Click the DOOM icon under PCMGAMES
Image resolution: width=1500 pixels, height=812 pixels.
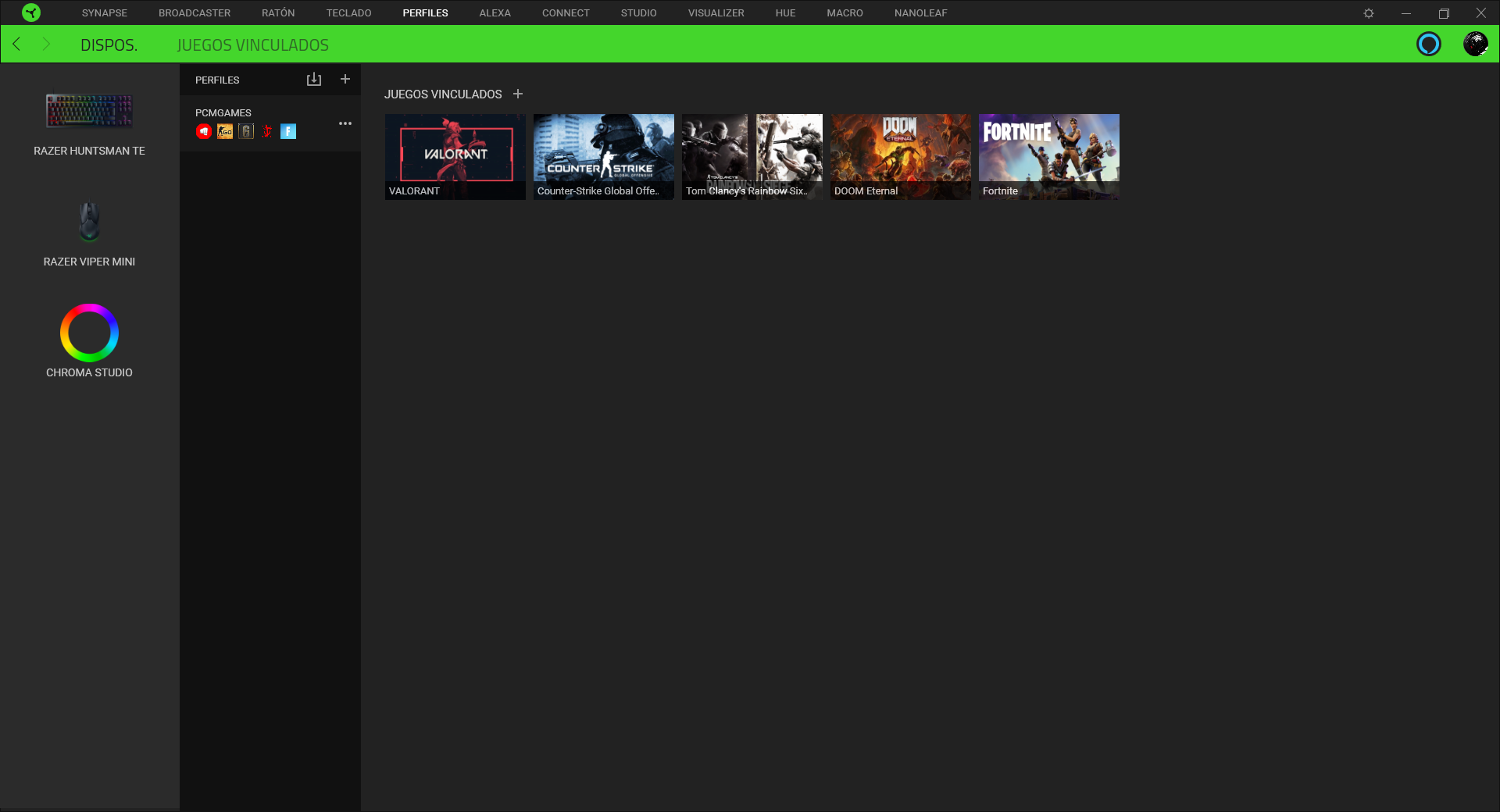[267, 131]
